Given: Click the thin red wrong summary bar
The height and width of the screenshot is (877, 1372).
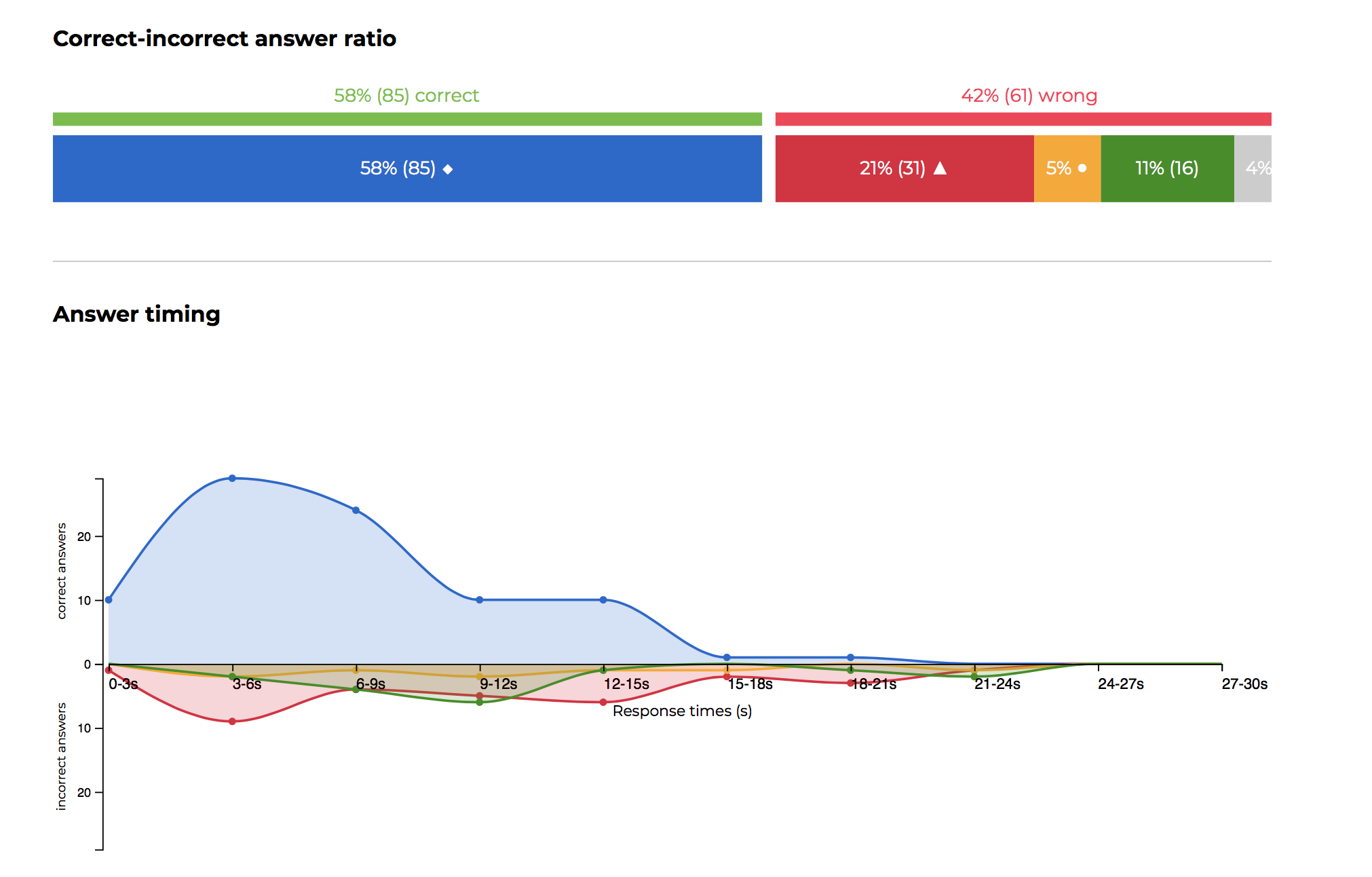Looking at the screenshot, I should coord(1023,119).
